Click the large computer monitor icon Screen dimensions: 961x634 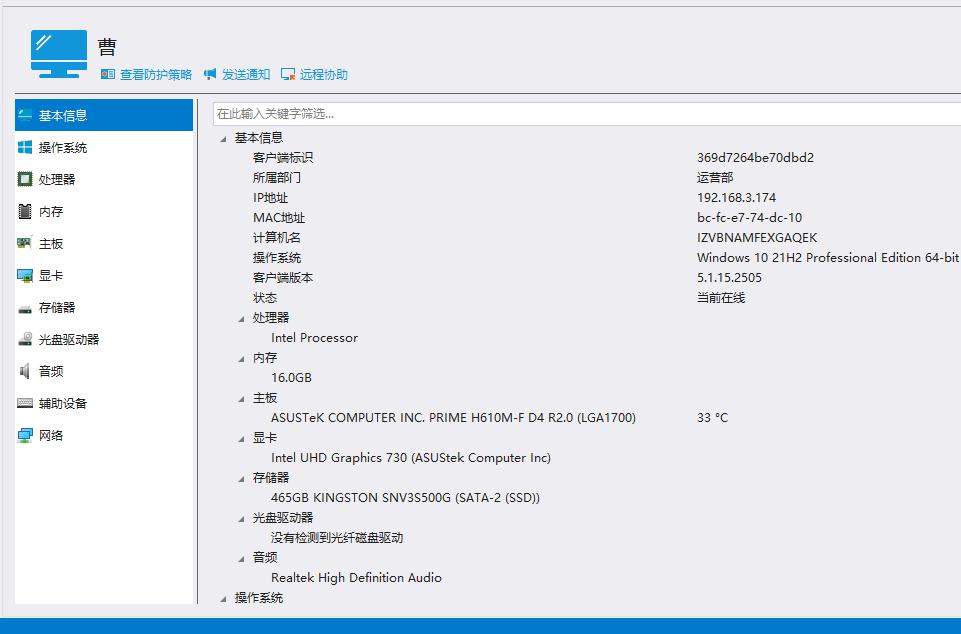[x=59, y=54]
